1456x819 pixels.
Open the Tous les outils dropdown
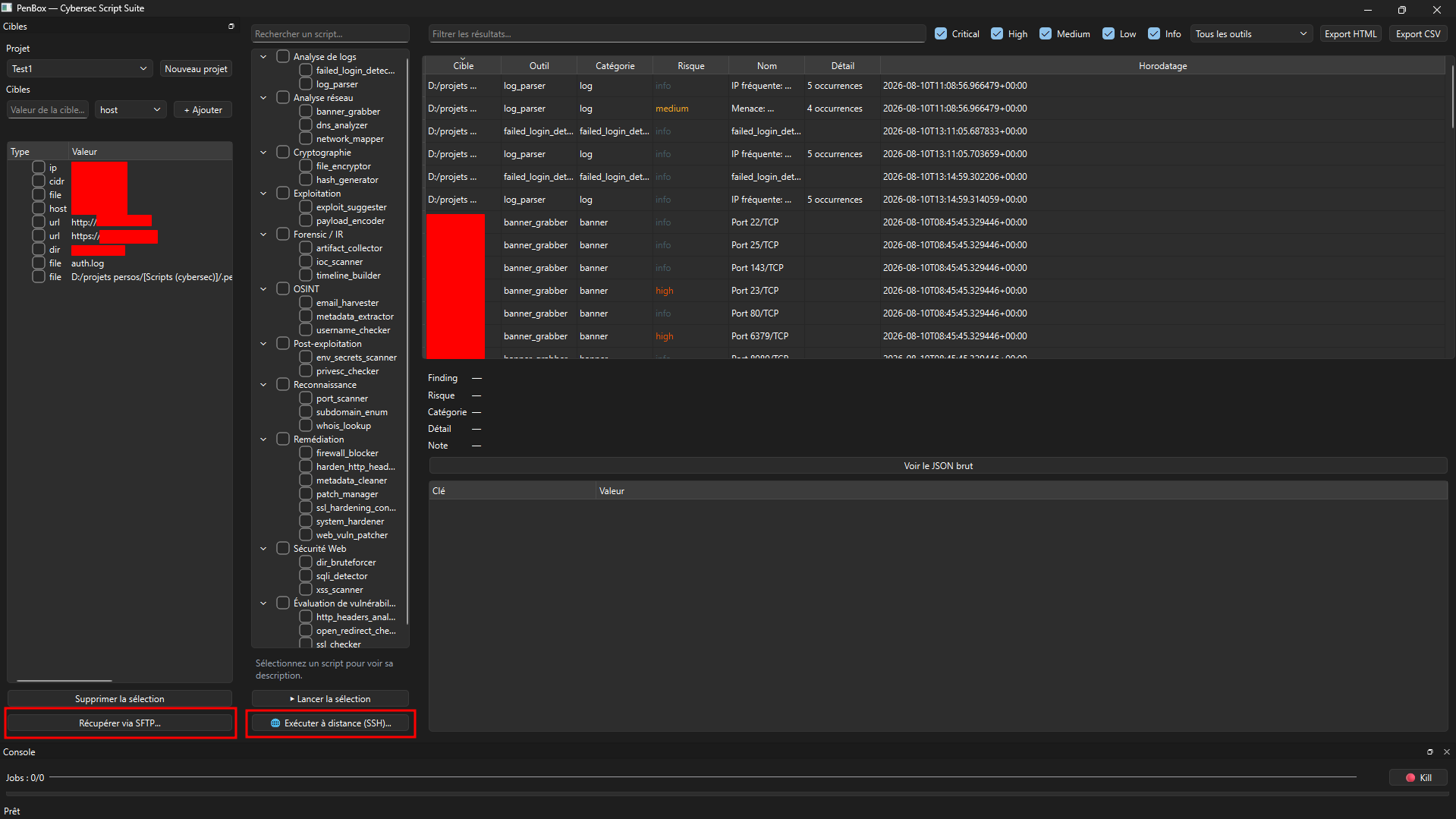point(1251,34)
